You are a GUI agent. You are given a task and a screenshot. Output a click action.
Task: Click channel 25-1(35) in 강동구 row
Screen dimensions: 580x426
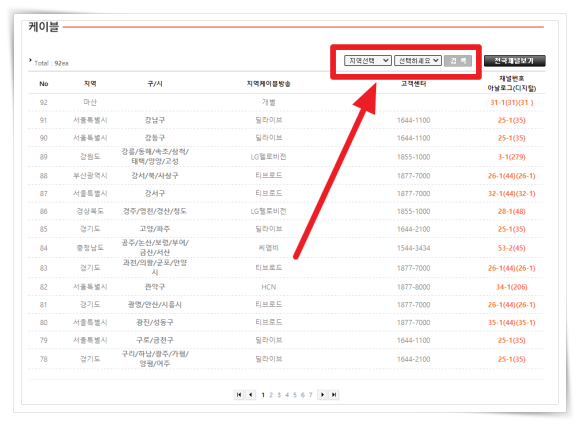(512, 138)
